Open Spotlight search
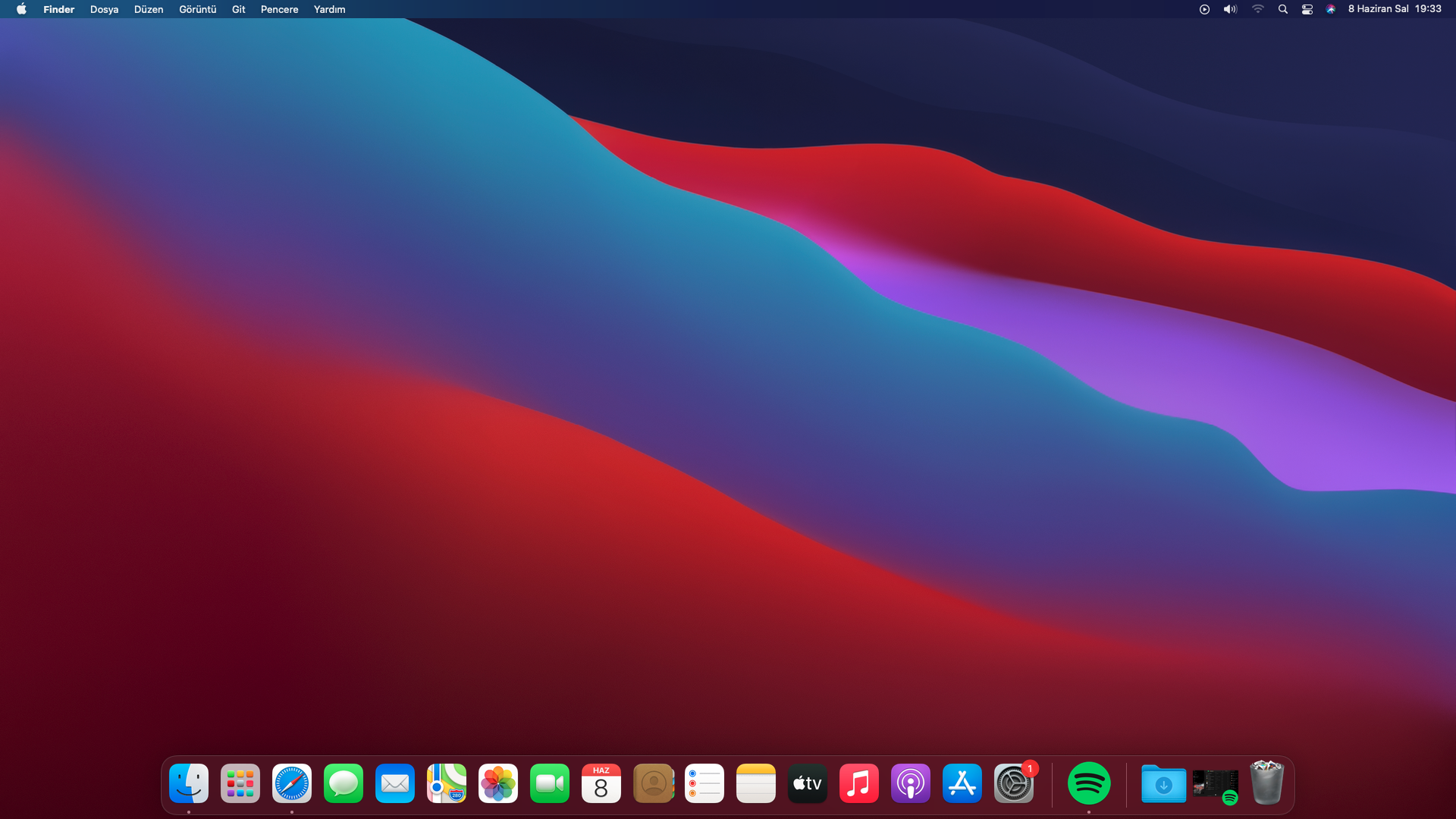 click(x=1282, y=9)
